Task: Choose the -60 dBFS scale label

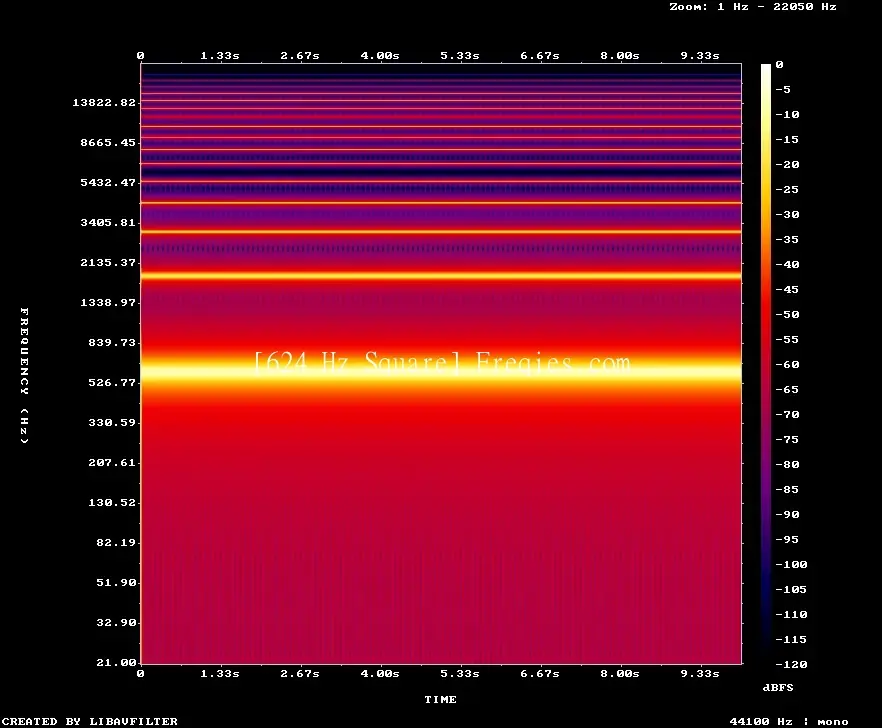Action: pos(787,365)
